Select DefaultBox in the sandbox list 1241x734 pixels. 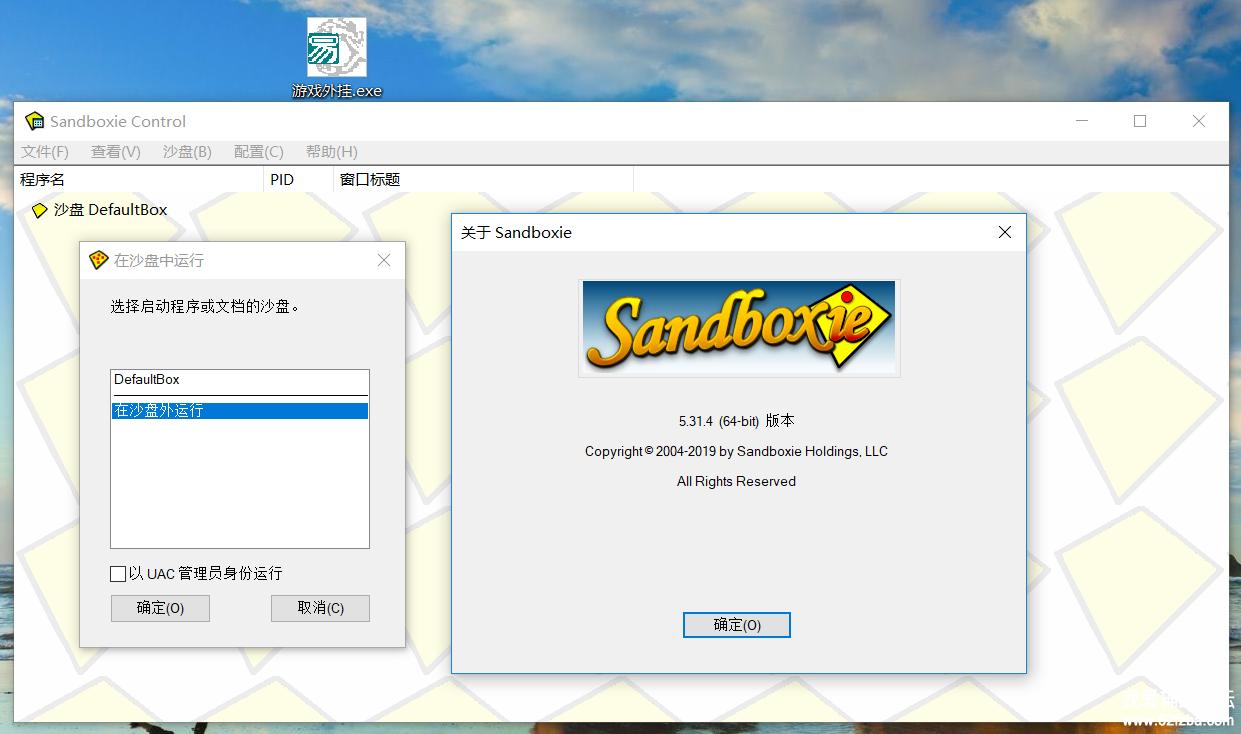[x=240, y=380]
